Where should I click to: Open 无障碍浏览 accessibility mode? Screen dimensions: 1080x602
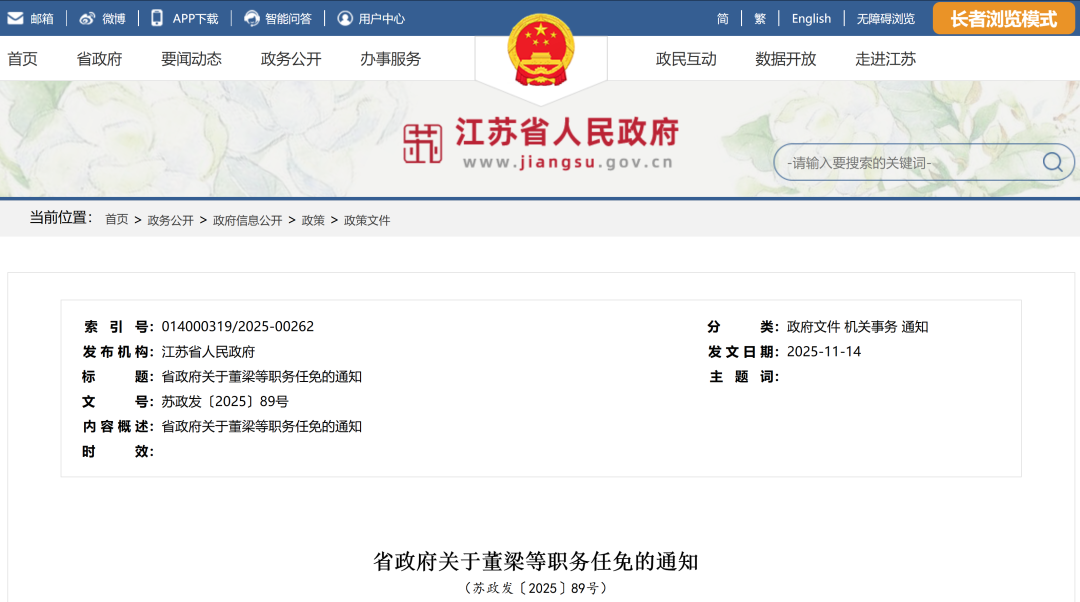[885, 18]
